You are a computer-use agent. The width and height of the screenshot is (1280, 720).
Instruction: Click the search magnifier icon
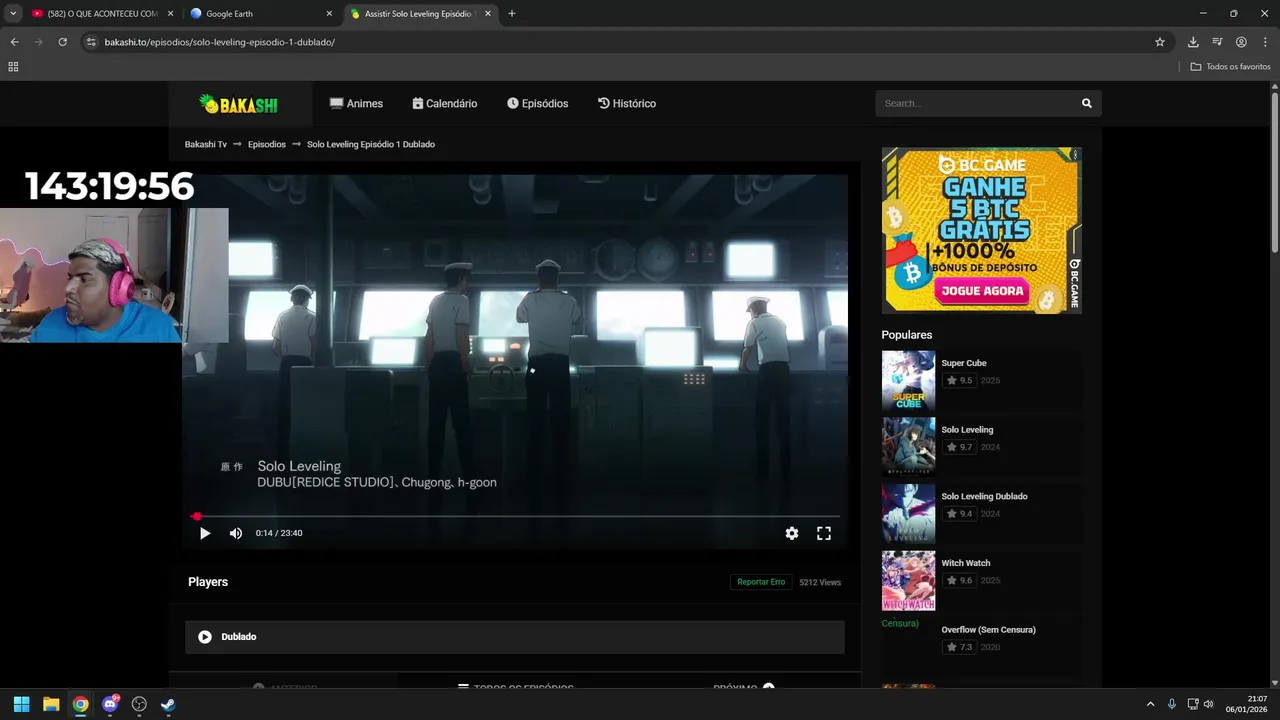coord(1087,103)
